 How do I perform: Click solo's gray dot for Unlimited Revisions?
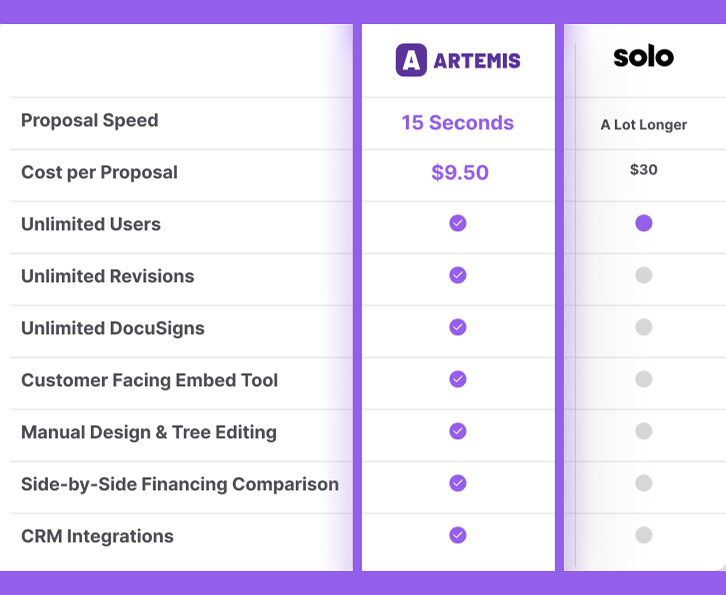644,275
